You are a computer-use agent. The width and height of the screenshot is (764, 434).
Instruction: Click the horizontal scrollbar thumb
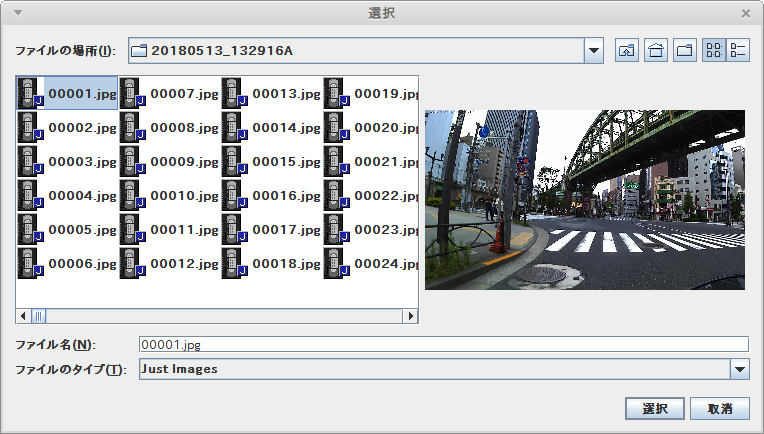38,316
